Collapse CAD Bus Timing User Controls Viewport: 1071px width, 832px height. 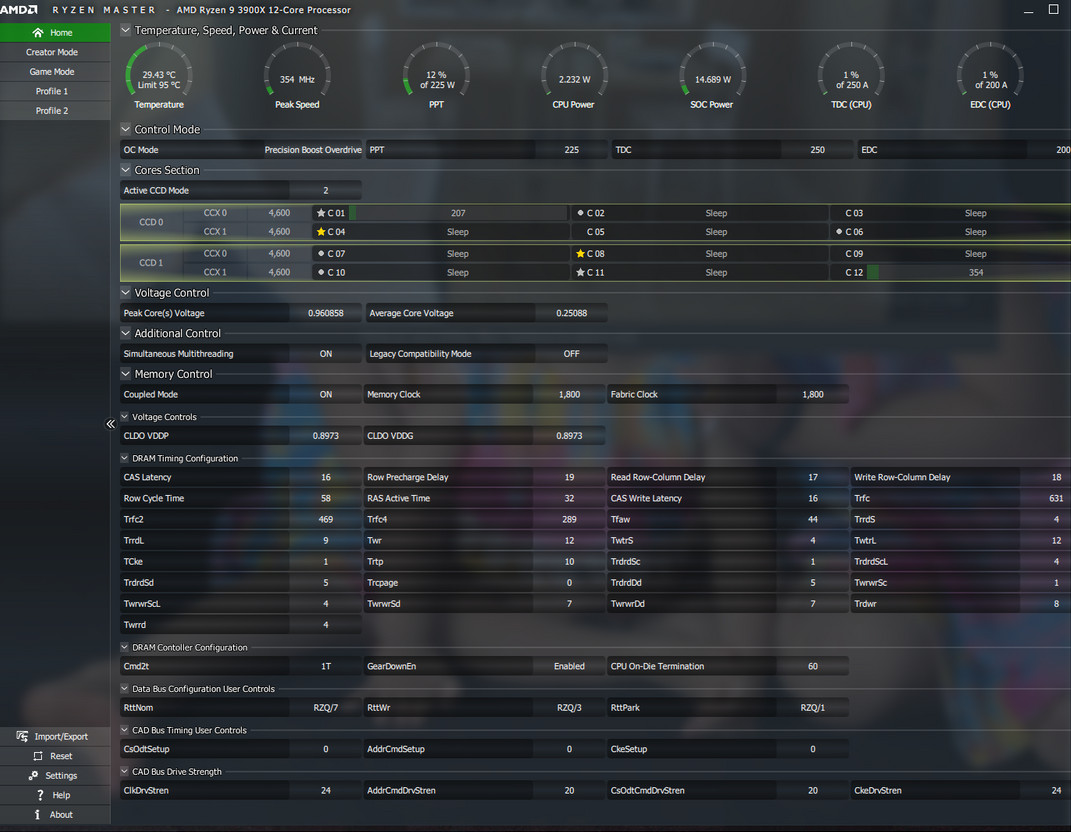coord(124,730)
